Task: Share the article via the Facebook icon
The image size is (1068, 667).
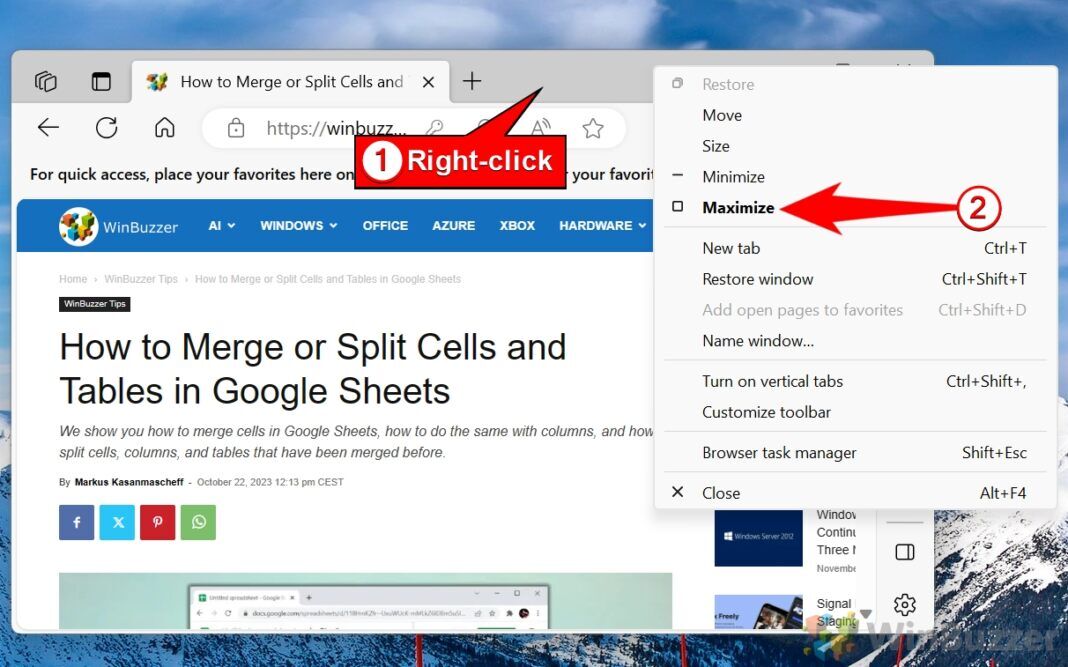Action: point(76,522)
